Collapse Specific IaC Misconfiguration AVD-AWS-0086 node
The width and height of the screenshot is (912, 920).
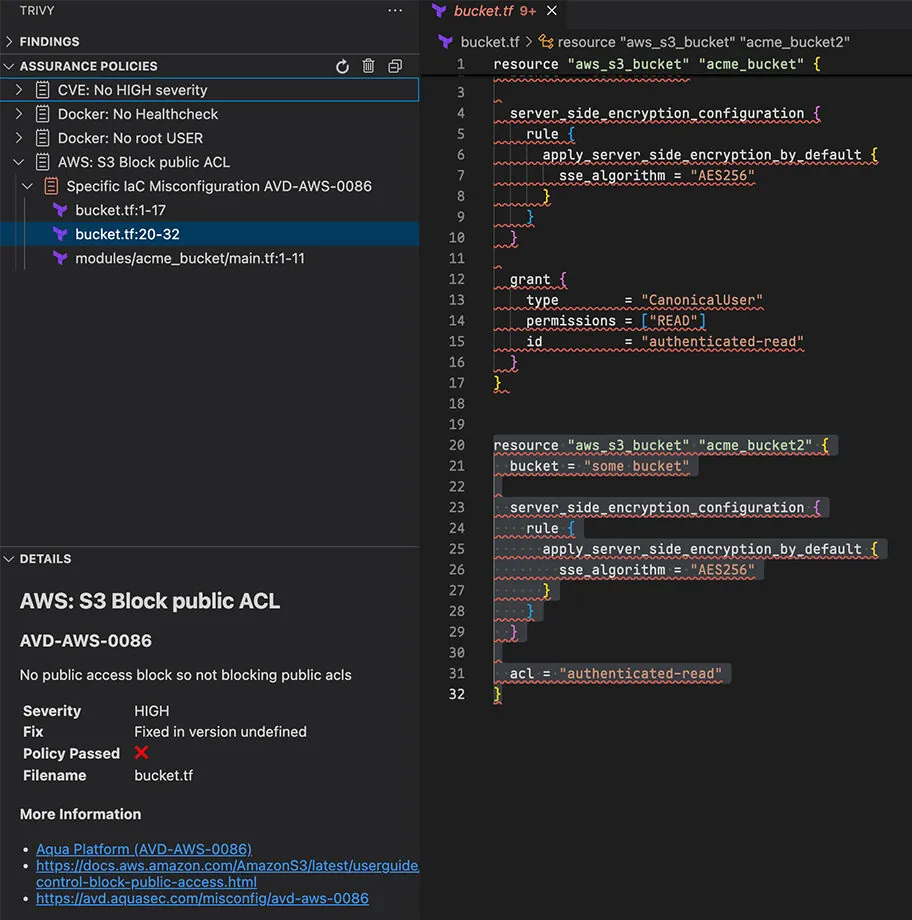[x=28, y=186]
